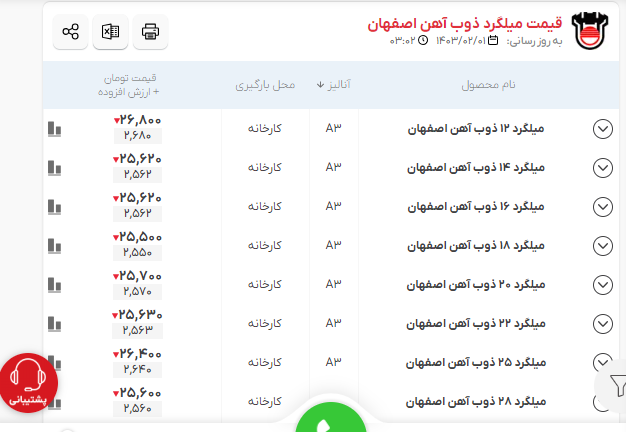Open chart icon for rebar 25 row
626x432 pixels.
coord(55,362)
